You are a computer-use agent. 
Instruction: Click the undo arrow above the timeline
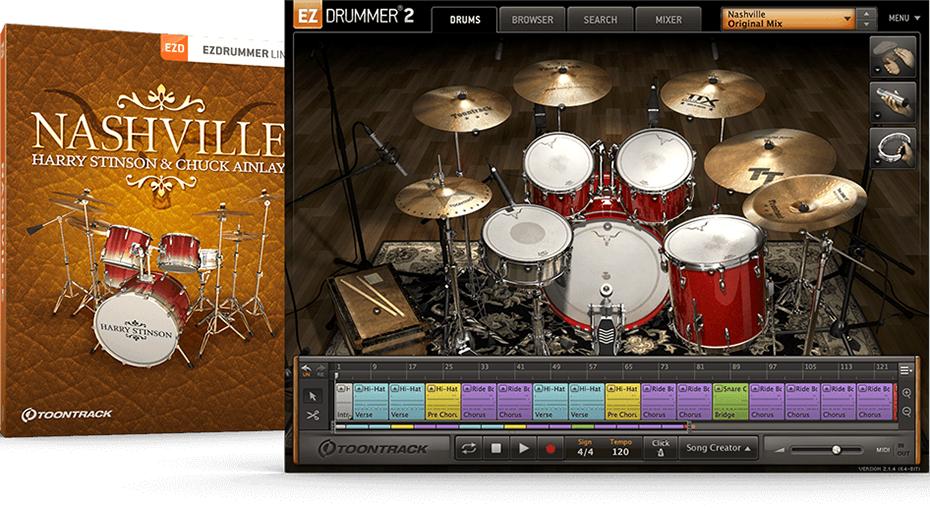[307, 368]
